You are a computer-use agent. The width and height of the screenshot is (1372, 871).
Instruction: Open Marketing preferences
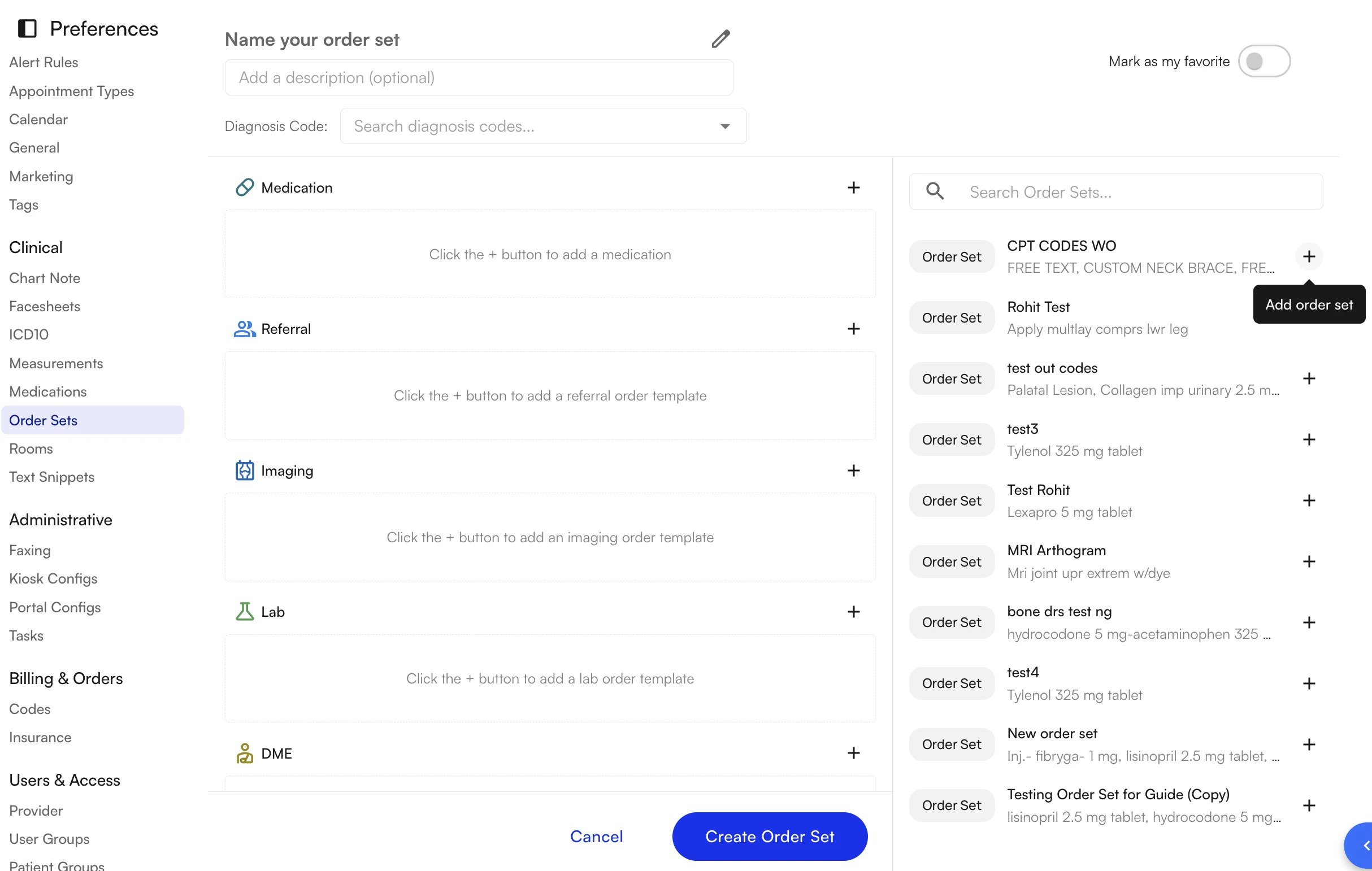click(x=41, y=176)
